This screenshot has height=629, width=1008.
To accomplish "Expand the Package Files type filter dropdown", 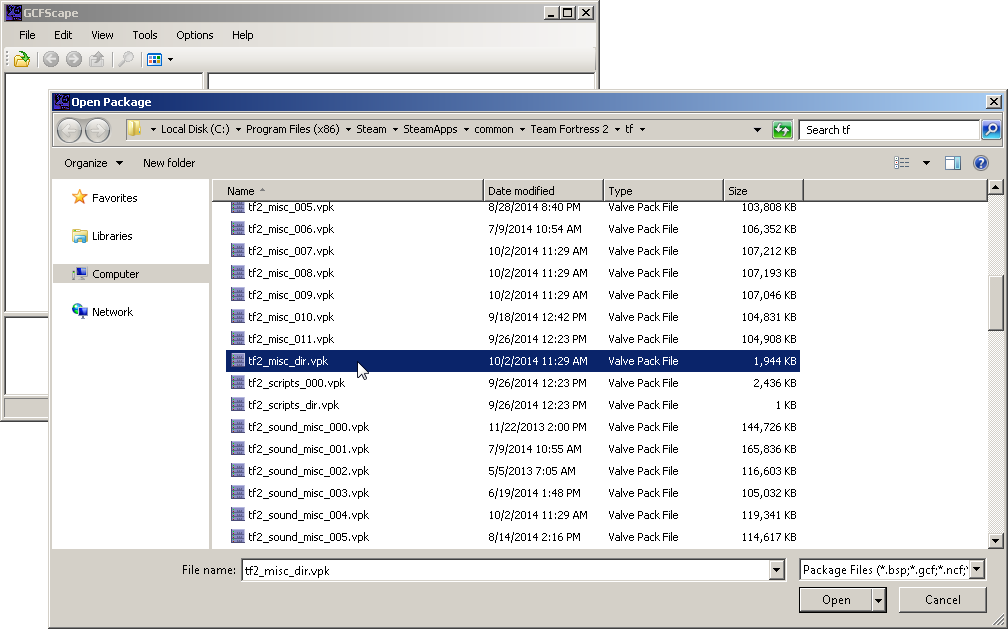I will 976,570.
